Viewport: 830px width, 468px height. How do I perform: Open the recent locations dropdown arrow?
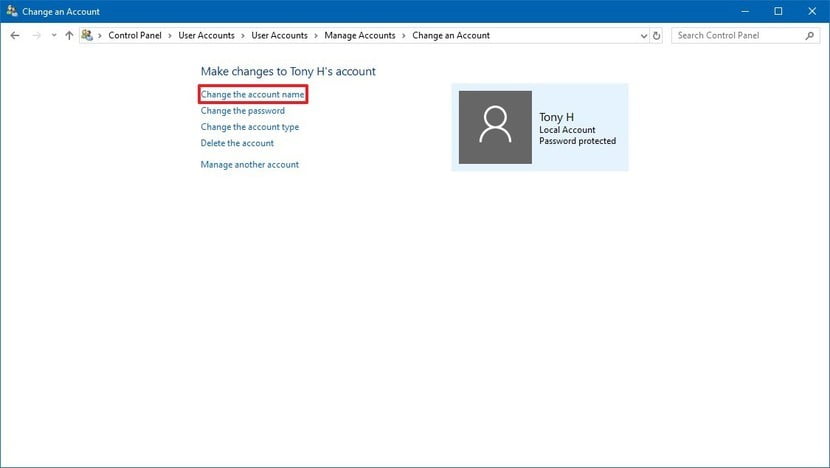tap(53, 35)
